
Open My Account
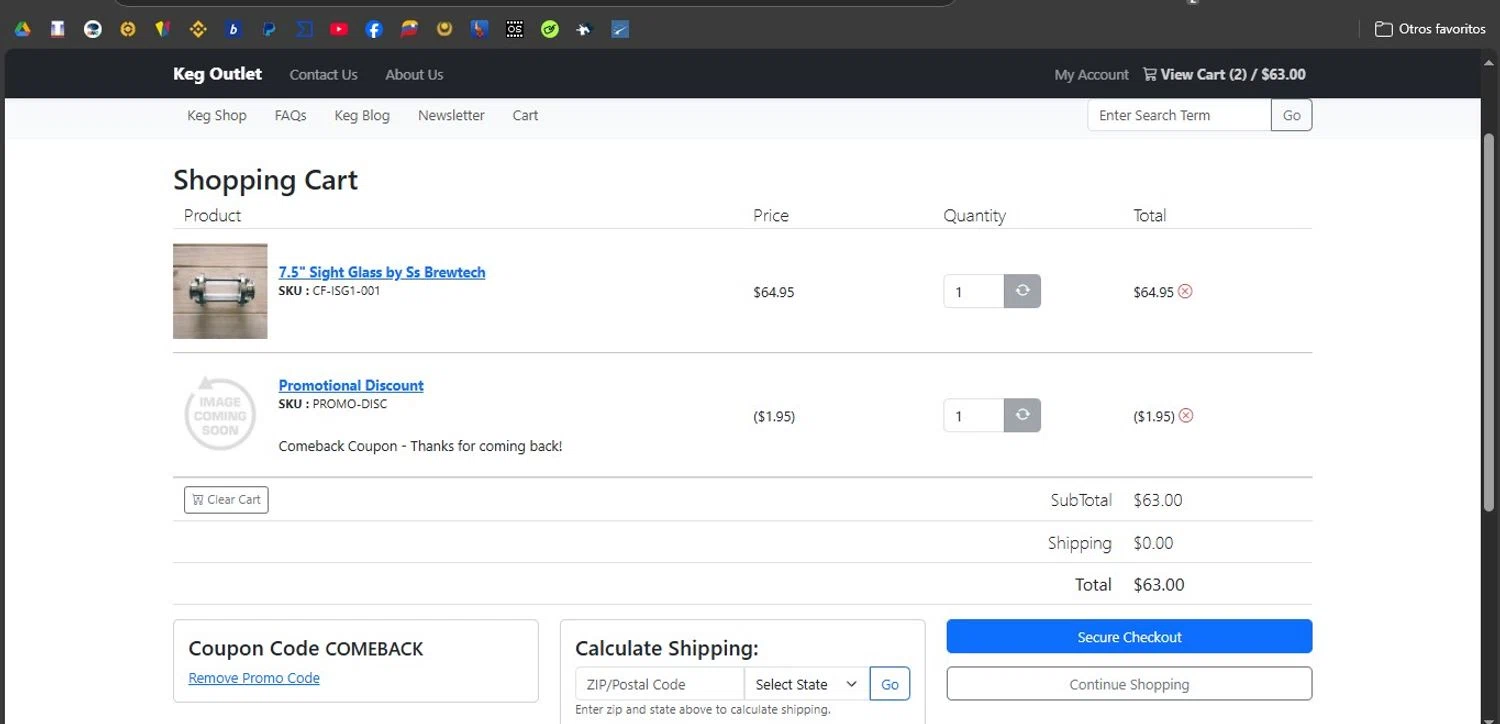point(1091,74)
